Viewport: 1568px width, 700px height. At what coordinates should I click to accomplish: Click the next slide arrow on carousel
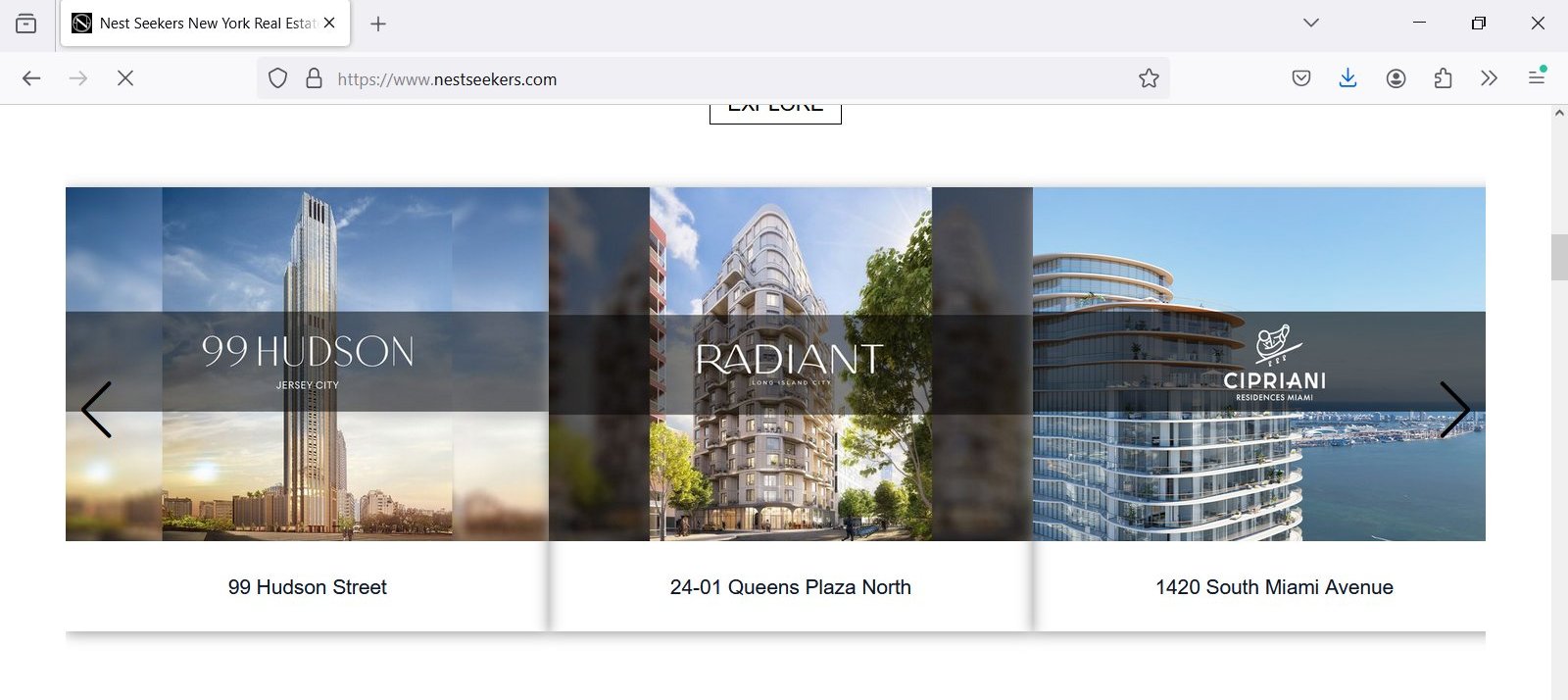1454,409
